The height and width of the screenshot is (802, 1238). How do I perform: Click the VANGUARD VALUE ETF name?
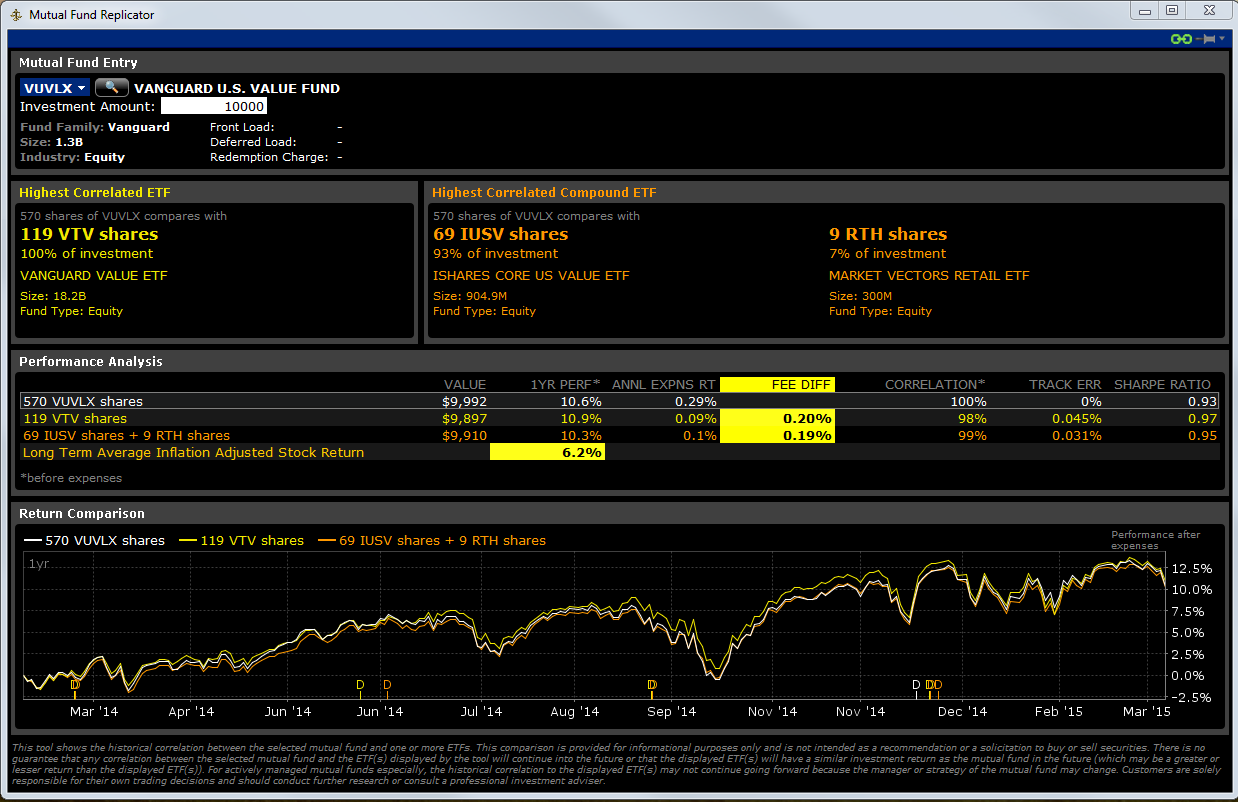click(x=94, y=275)
